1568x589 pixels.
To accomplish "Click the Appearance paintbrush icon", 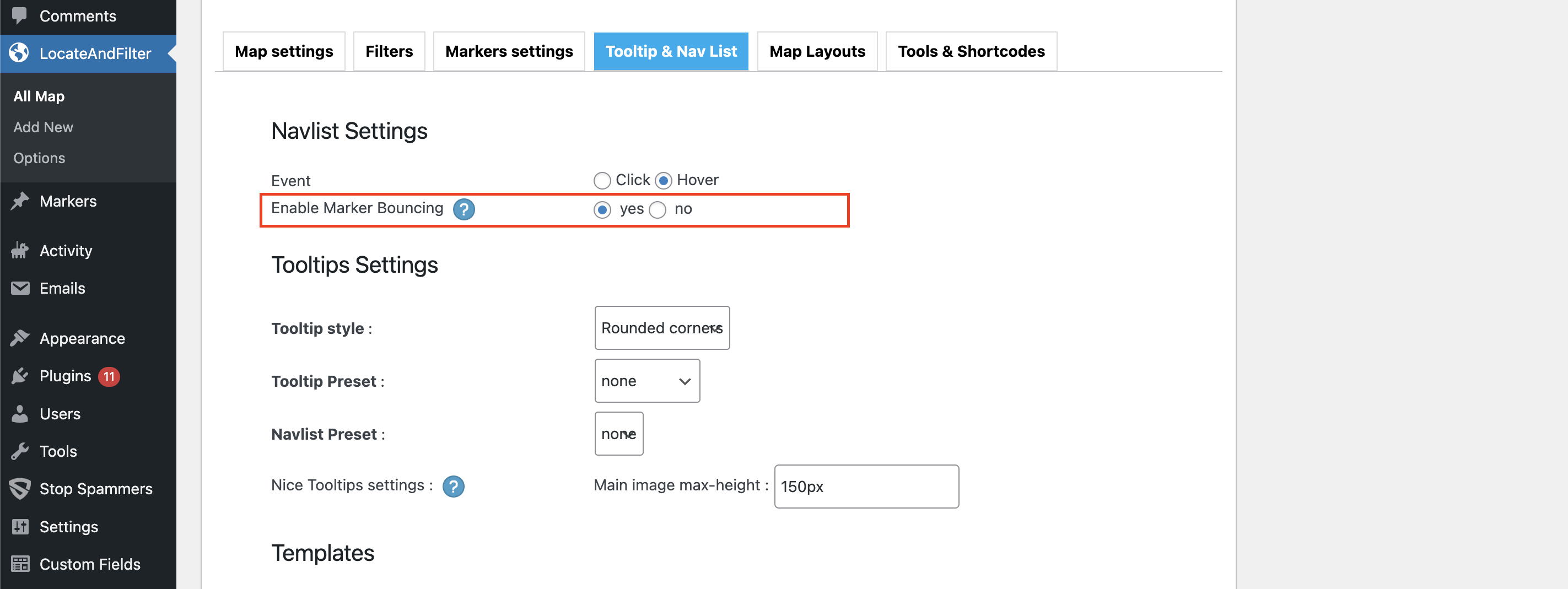I will (x=19, y=338).
